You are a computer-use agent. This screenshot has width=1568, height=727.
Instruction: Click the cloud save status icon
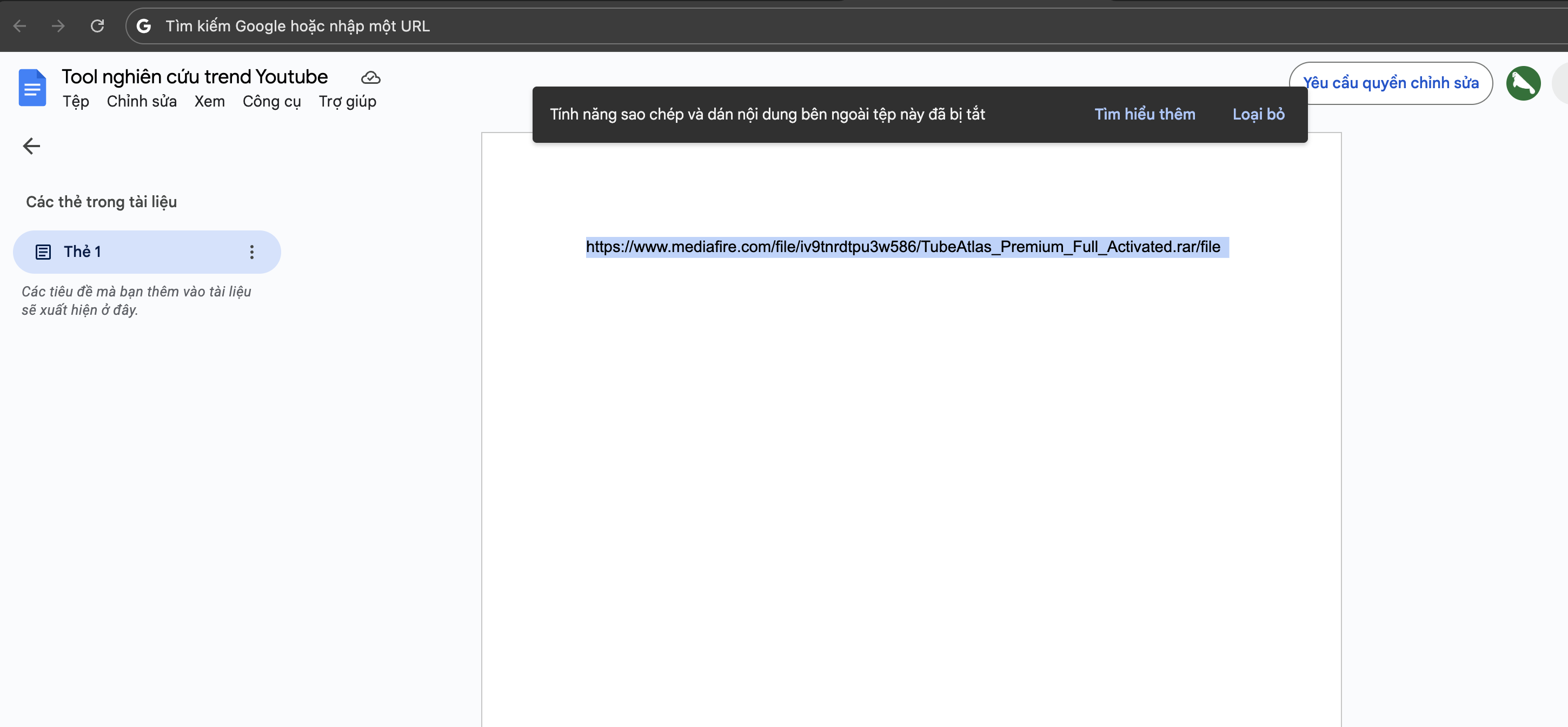click(370, 78)
